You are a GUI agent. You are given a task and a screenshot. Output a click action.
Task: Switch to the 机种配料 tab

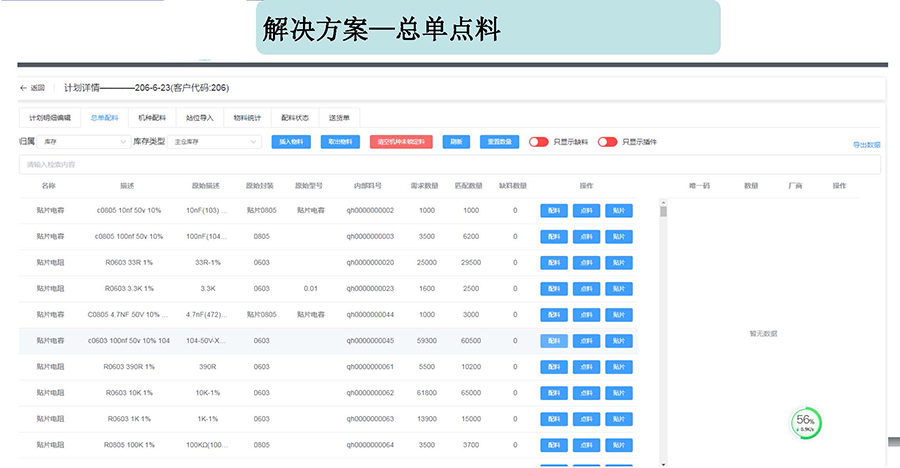click(x=152, y=117)
